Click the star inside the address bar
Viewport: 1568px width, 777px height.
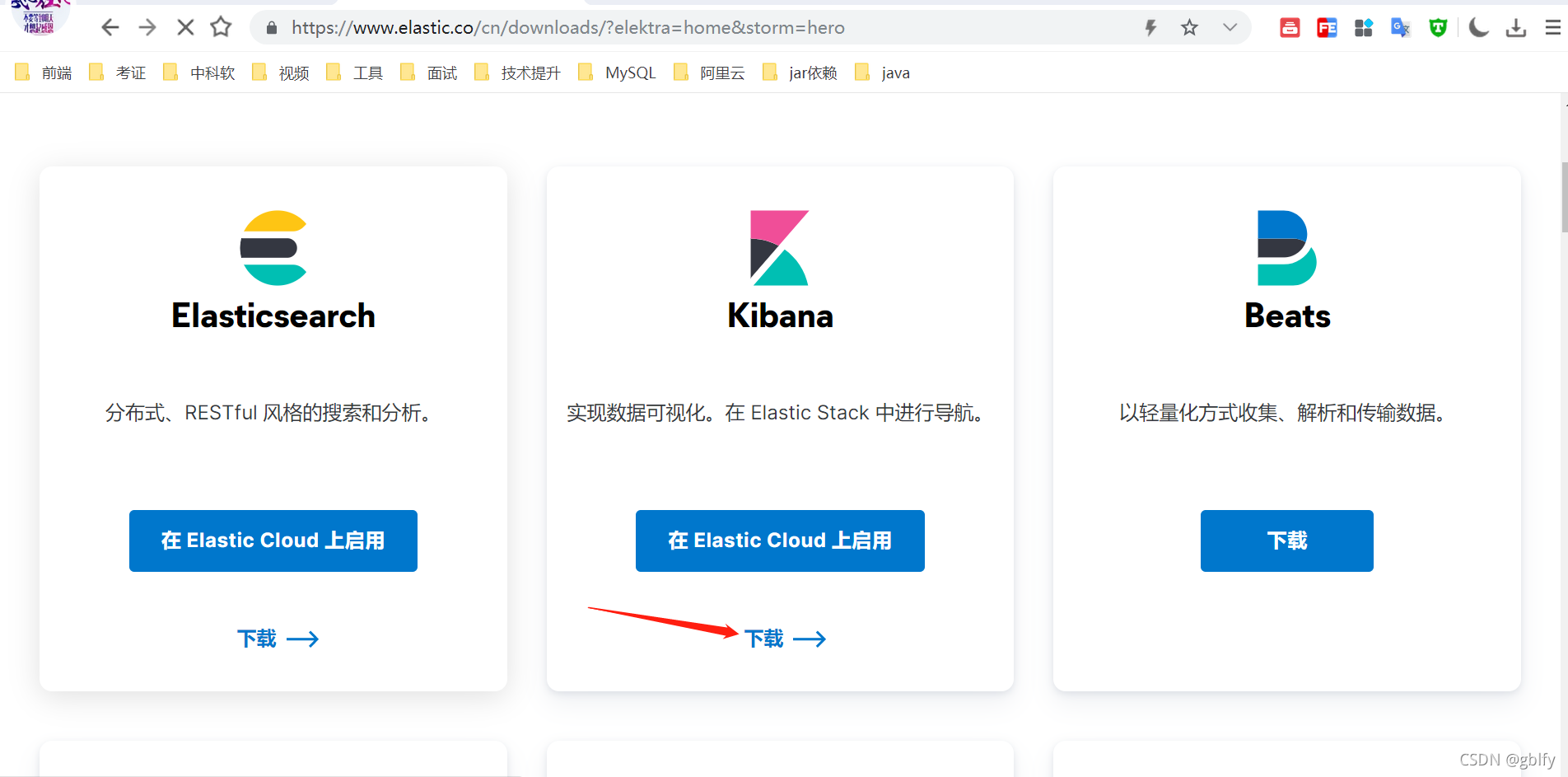click(x=1189, y=28)
